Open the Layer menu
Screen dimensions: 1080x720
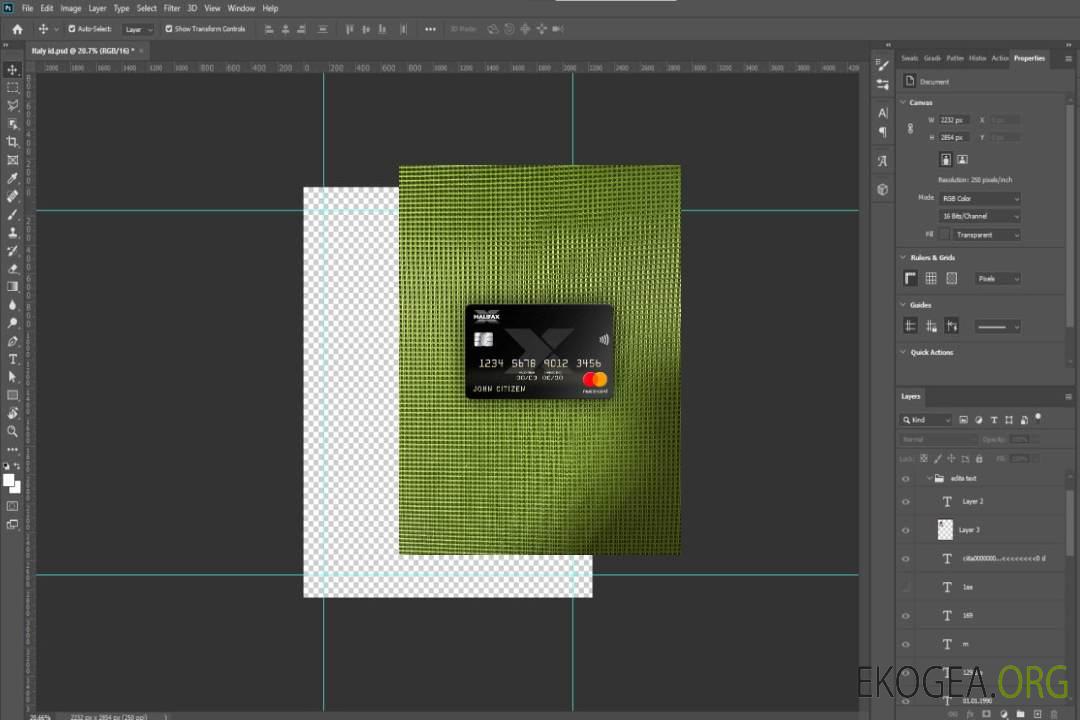(x=97, y=8)
